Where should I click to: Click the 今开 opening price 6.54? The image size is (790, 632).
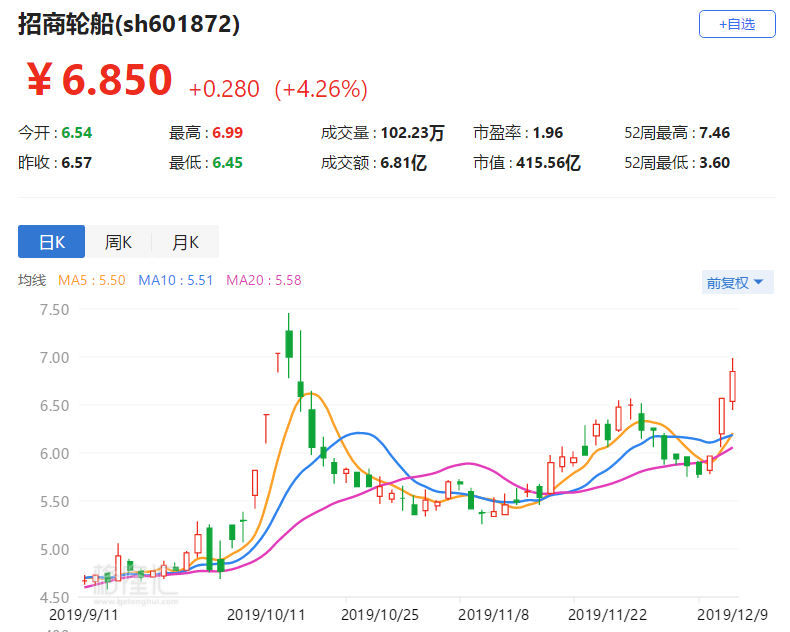pos(77,133)
